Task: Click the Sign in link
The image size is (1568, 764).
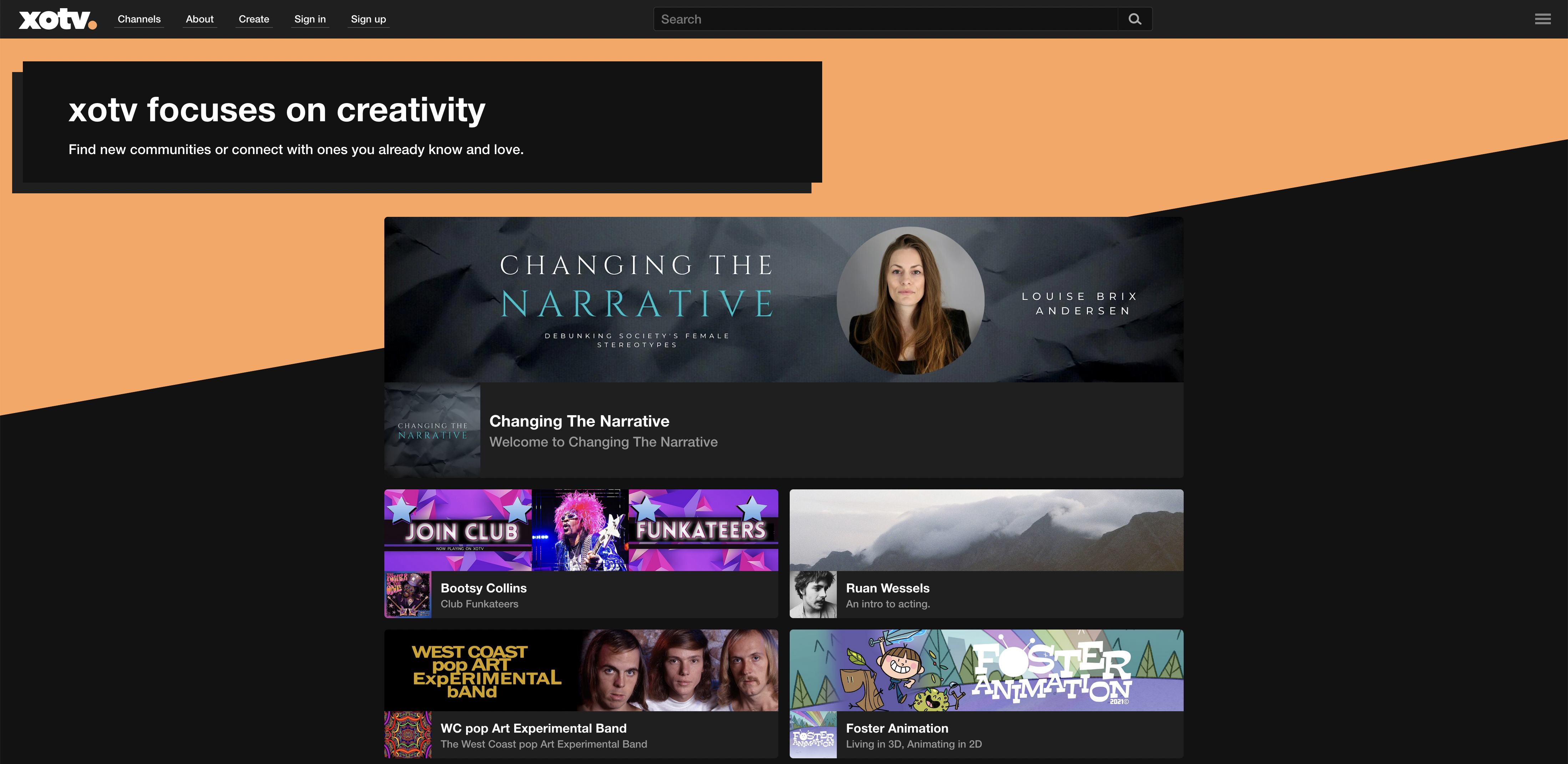Action: click(x=310, y=20)
